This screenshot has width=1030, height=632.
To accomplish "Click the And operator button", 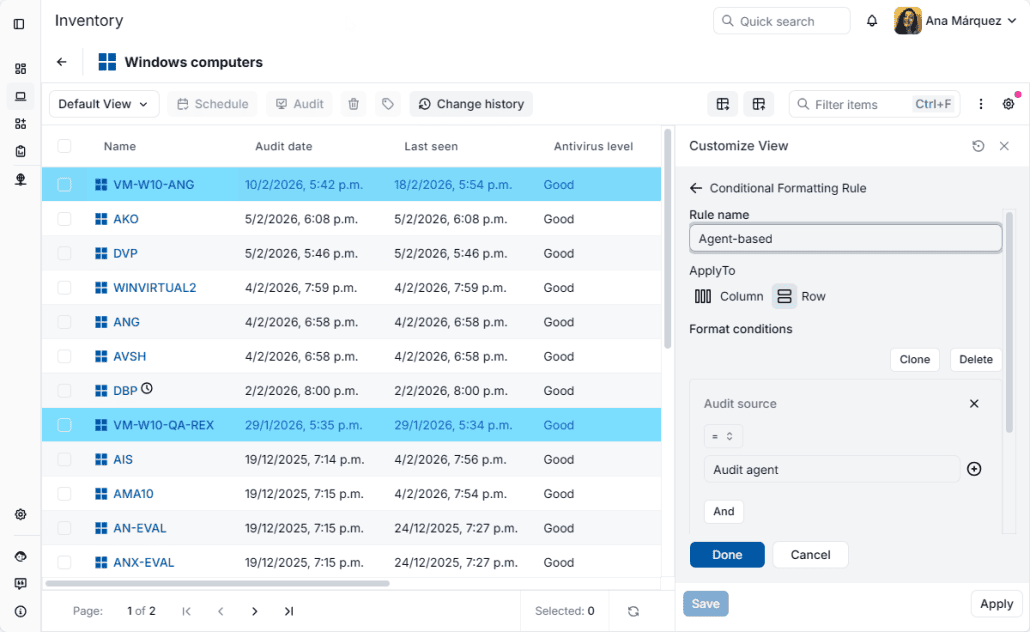I will [724, 511].
